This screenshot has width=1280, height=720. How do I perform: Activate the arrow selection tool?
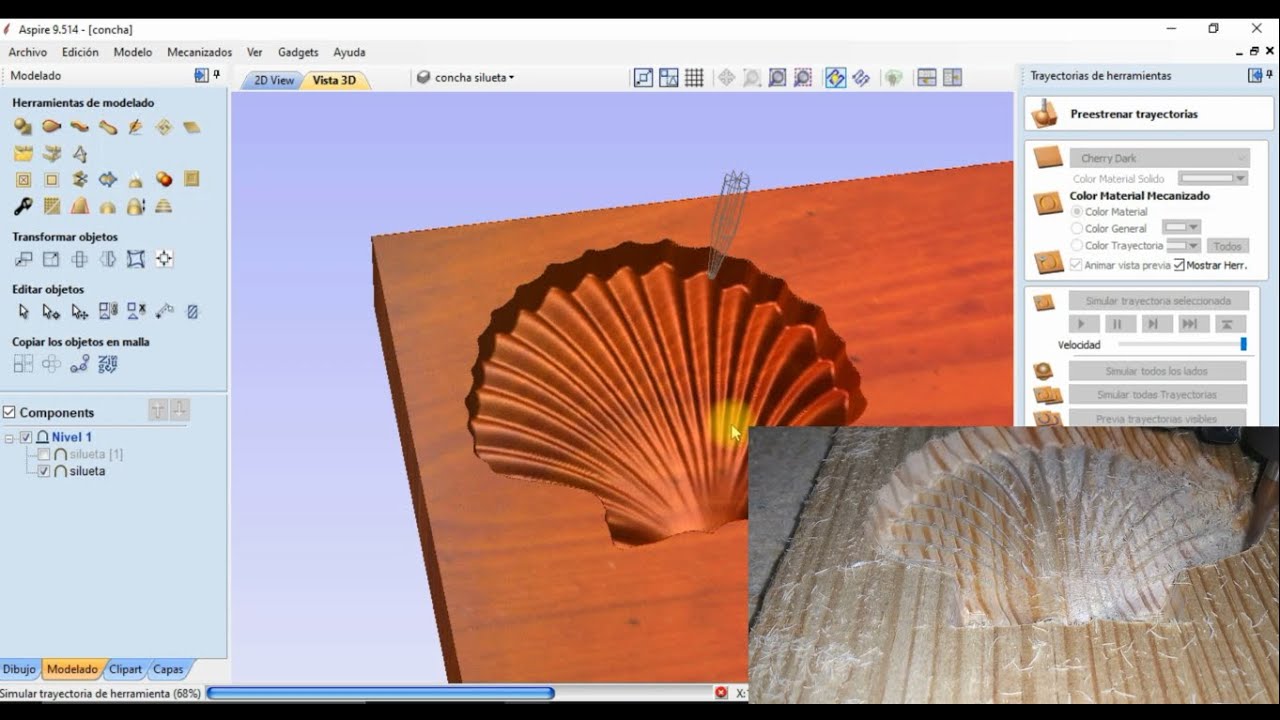23,312
